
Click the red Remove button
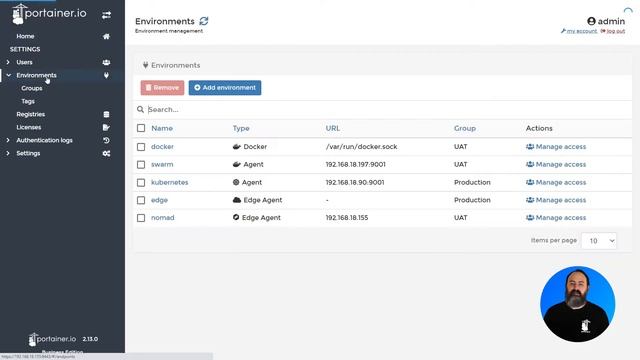162,88
